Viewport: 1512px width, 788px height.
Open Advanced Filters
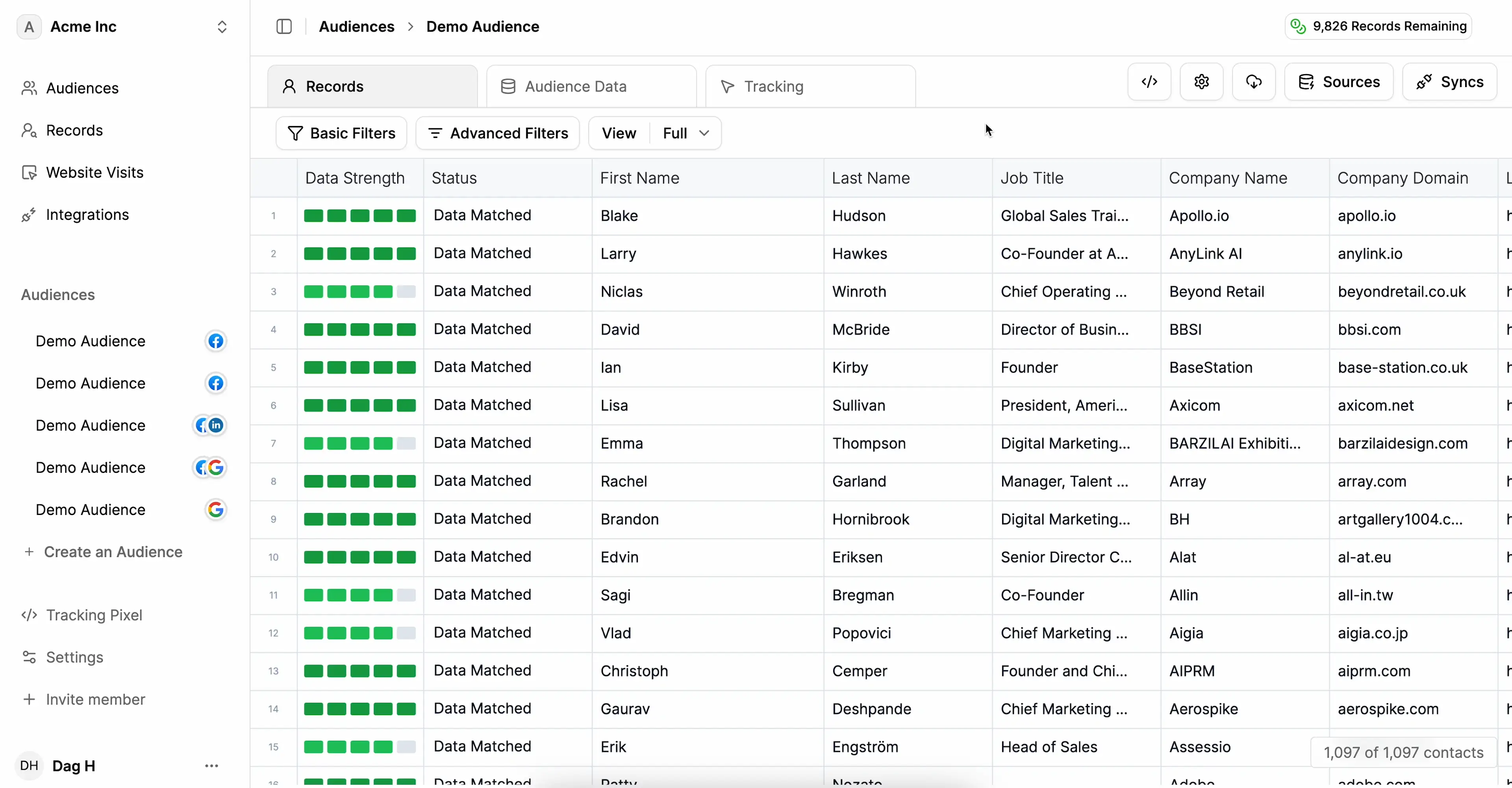(x=497, y=133)
